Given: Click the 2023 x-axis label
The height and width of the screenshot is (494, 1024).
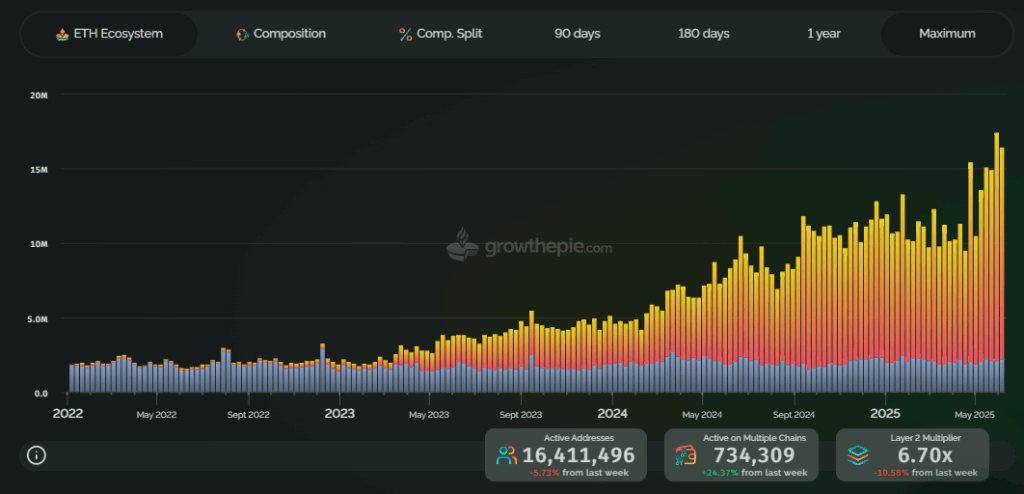Looking at the screenshot, I should point(340,414).
